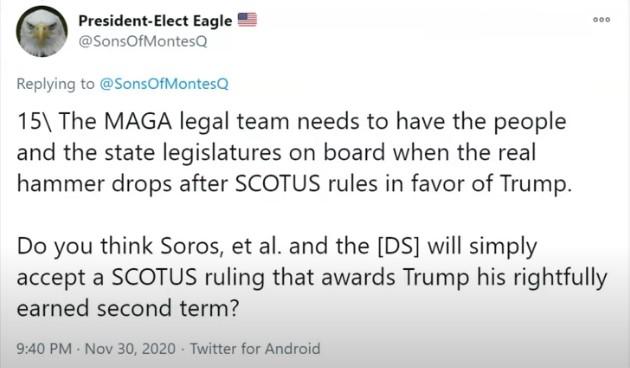Click the gray Replying to label
Viewport: 630px width, 368px height.
(55, 84)
